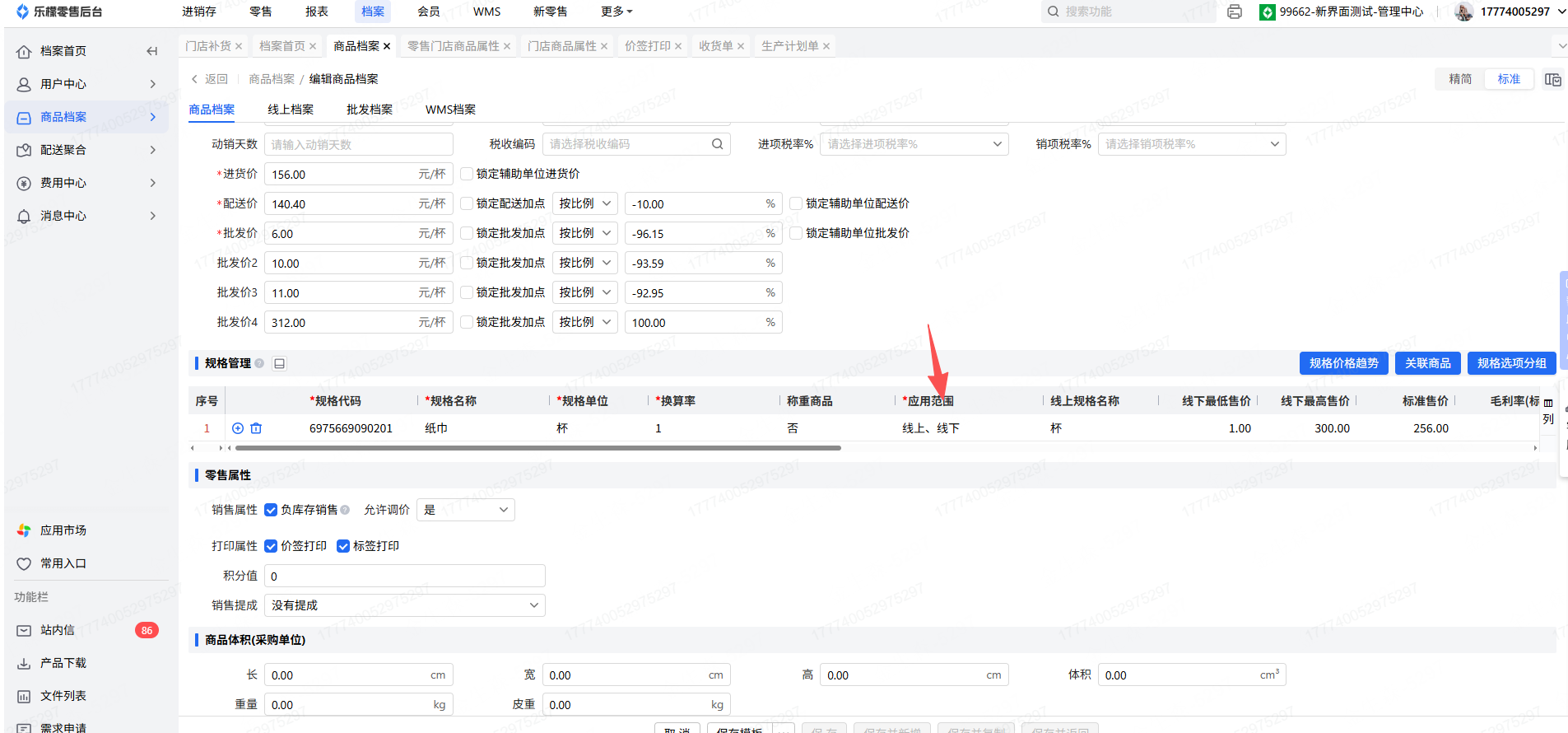This screenshot has height=733, width=1568.
Task: Click the 档案首页 home icon in sidebar
Action: (x=24, y=51)
